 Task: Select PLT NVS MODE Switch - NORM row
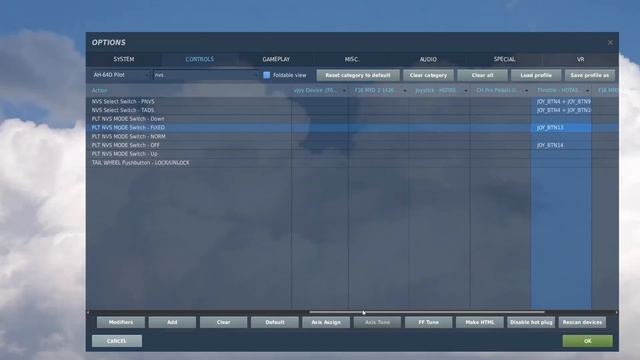(352, 136)
